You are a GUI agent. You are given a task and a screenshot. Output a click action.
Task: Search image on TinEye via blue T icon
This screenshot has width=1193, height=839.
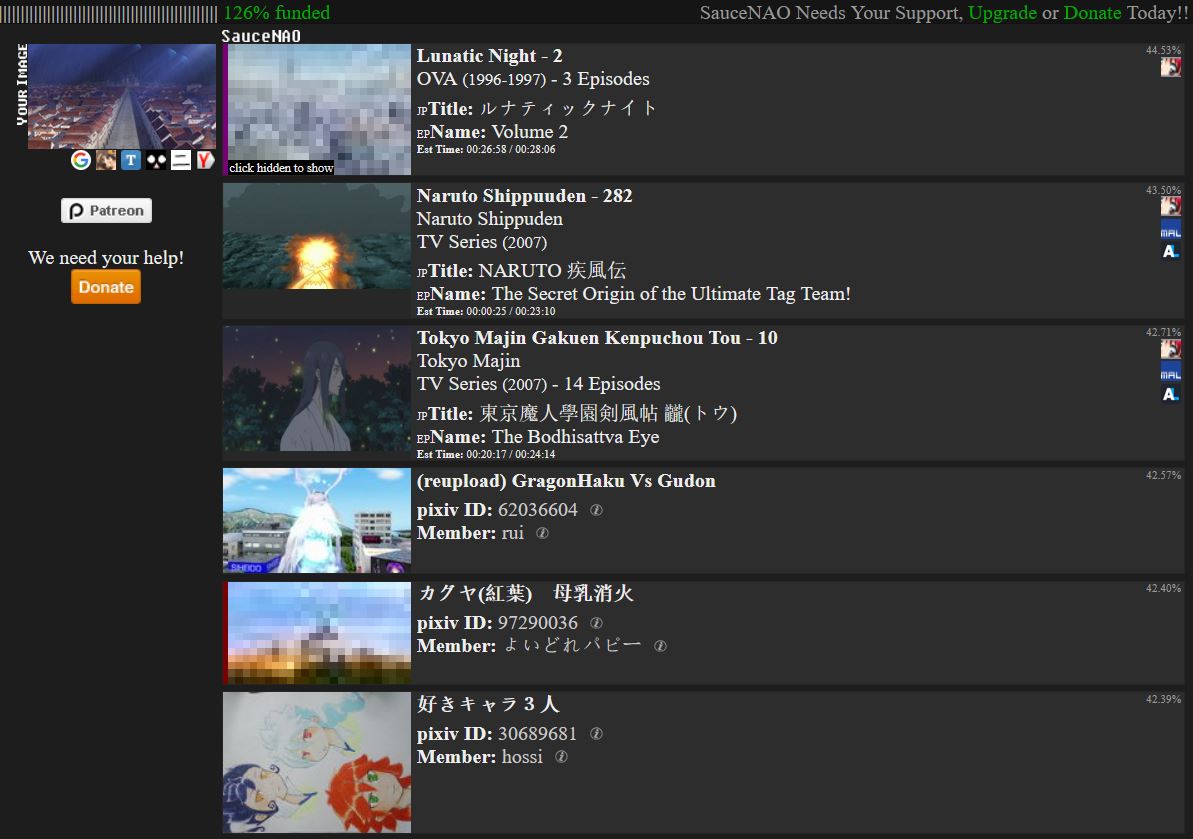coord(131,160)
